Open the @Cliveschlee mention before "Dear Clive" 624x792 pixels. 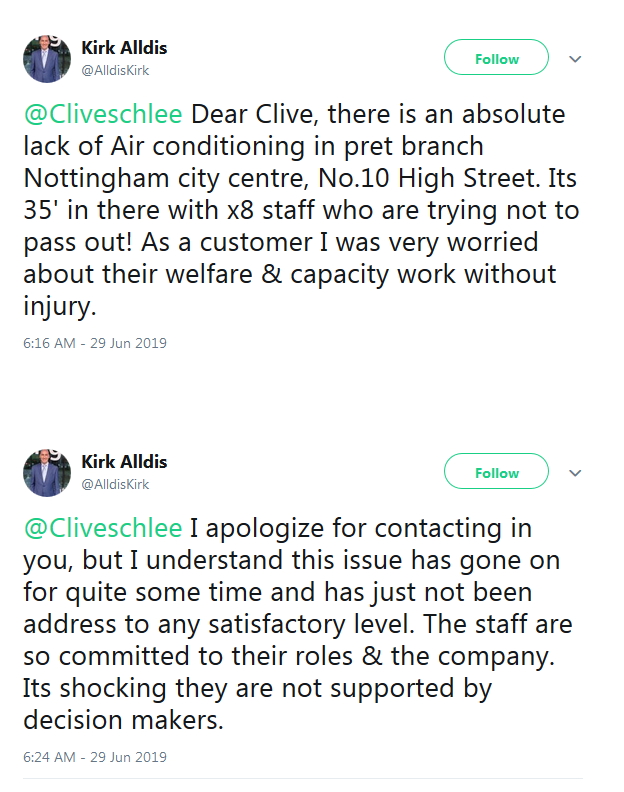click(x=102, y=114)
